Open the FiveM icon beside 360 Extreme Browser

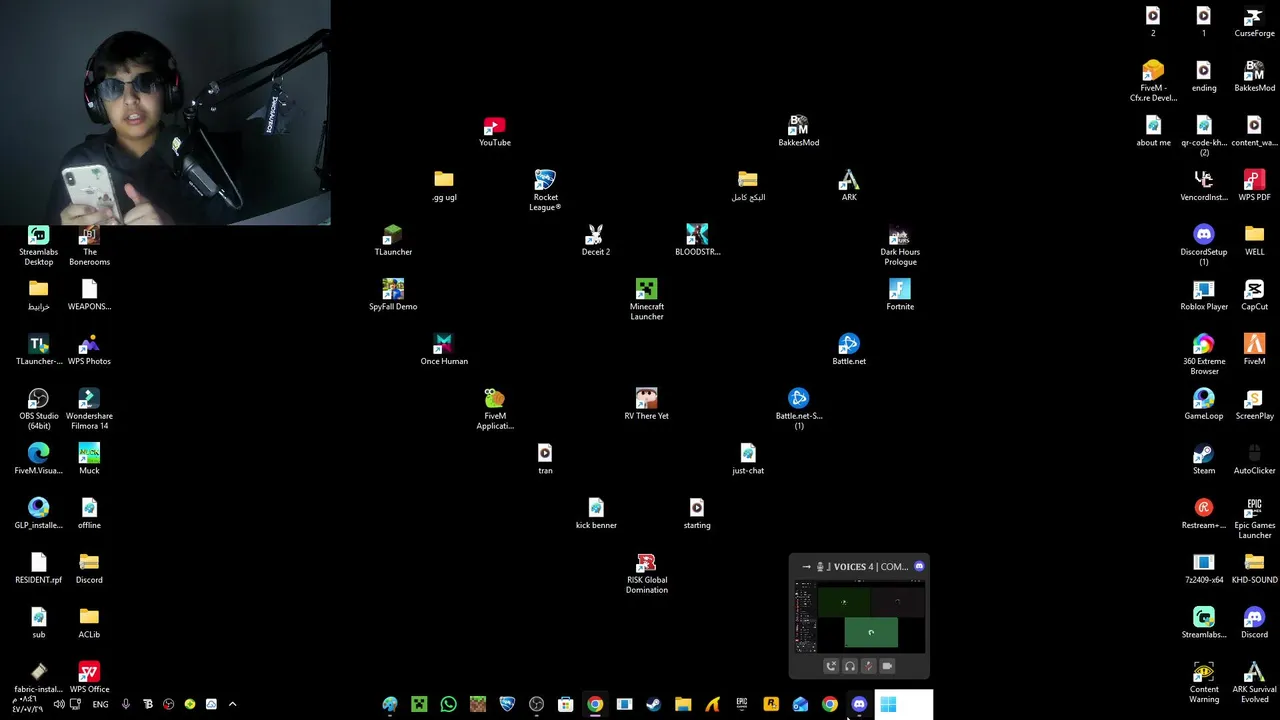click(1254, 350)
